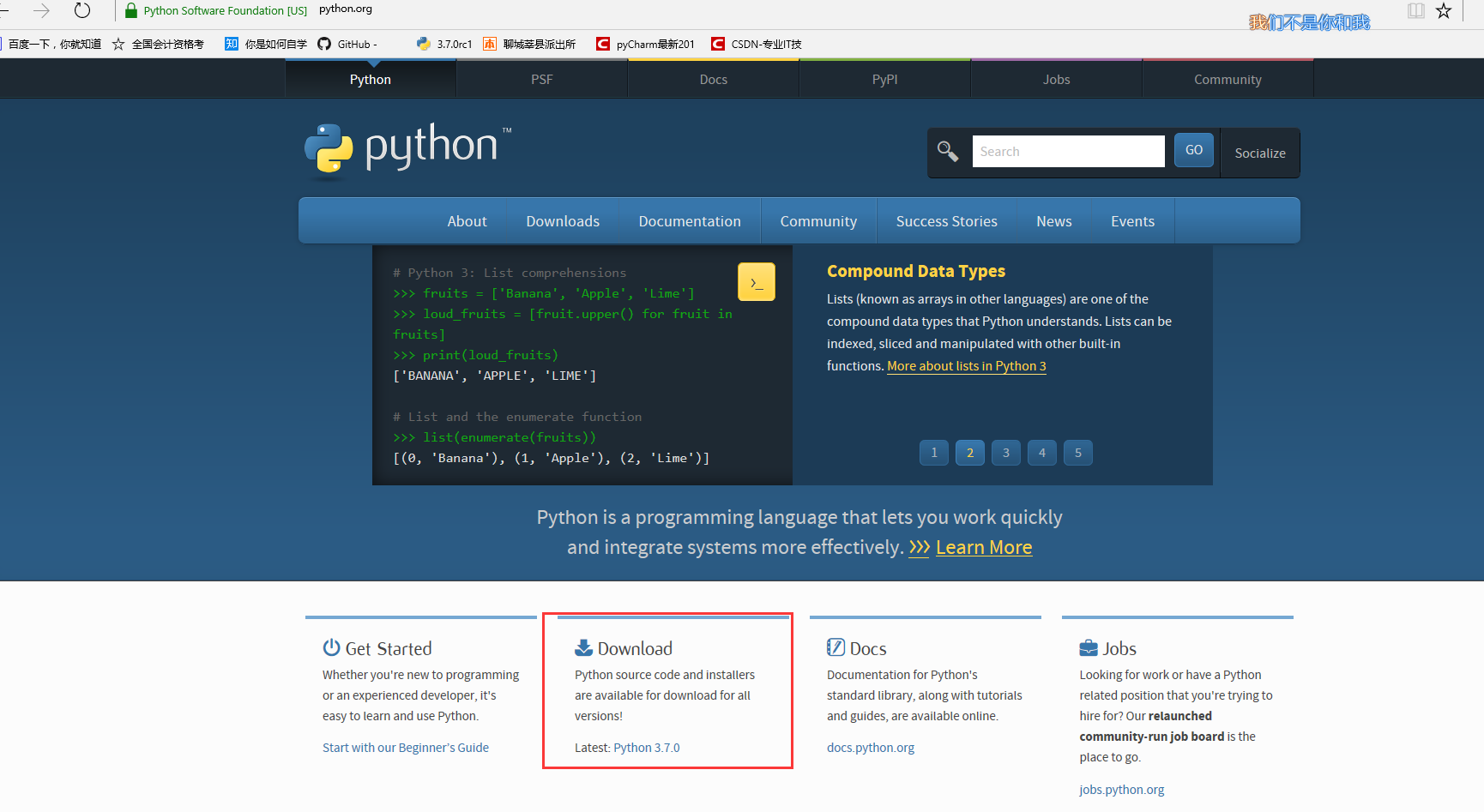Show slide 5 of the carousel
The width and height of the screenshot is (1484, 812).
coord(1078,453)
